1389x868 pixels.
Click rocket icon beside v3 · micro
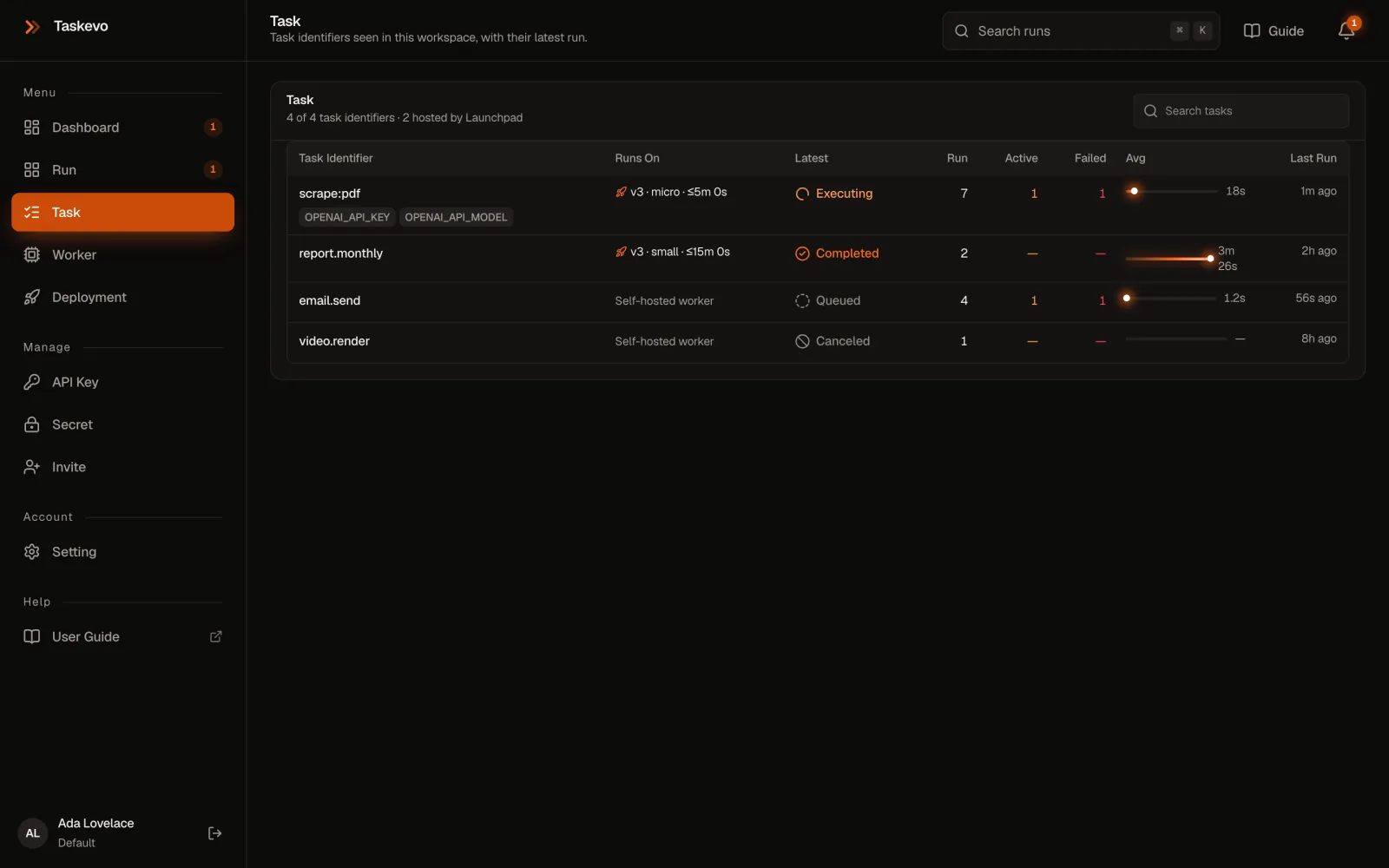point(621,192)
